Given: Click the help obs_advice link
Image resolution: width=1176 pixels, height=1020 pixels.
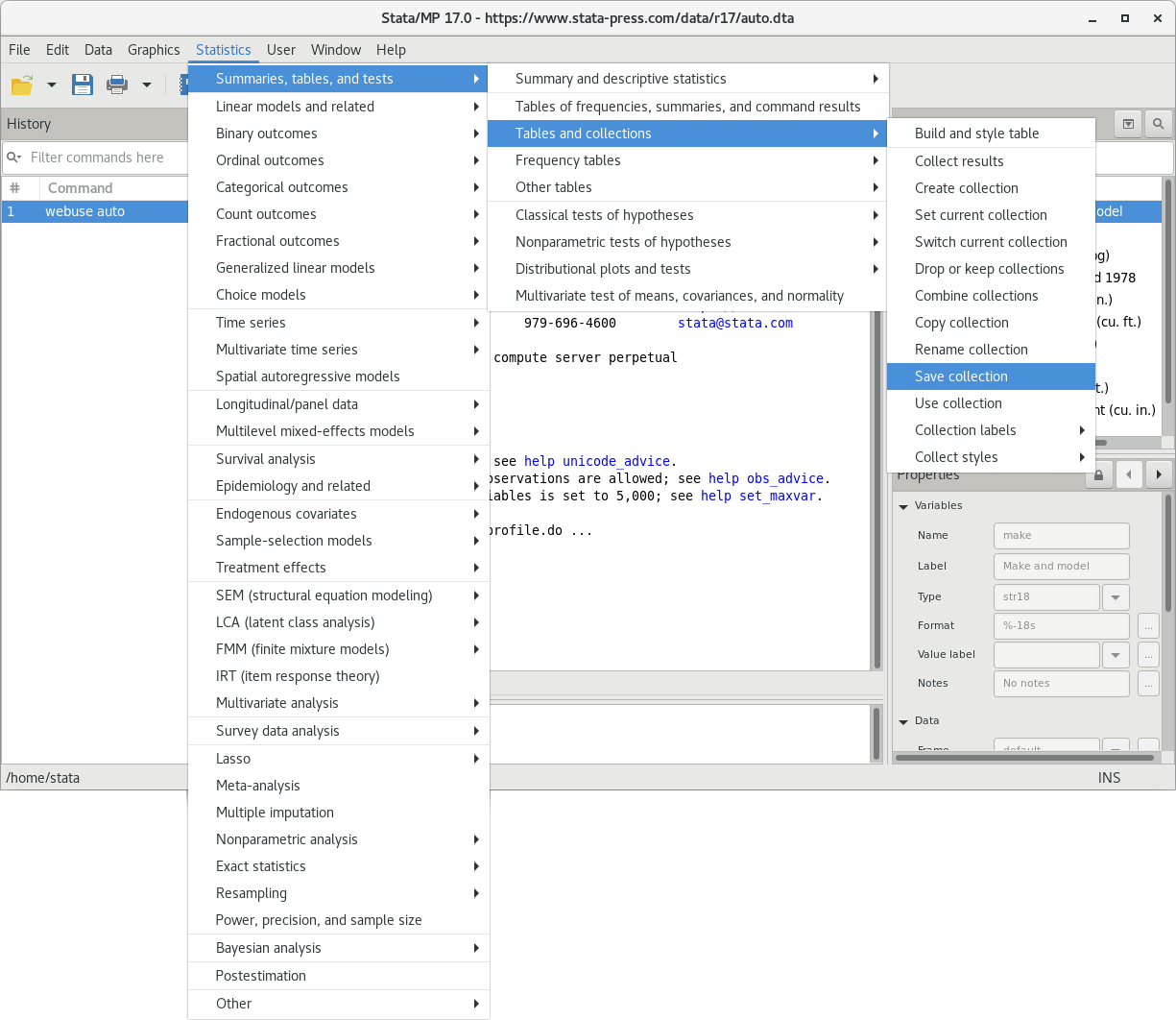Looking at the screenshot, I should (766, 479).
